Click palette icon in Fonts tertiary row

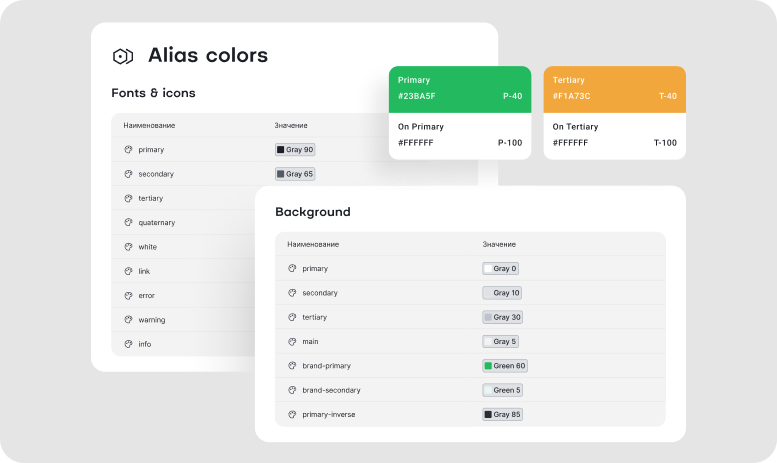coord(128,198)
